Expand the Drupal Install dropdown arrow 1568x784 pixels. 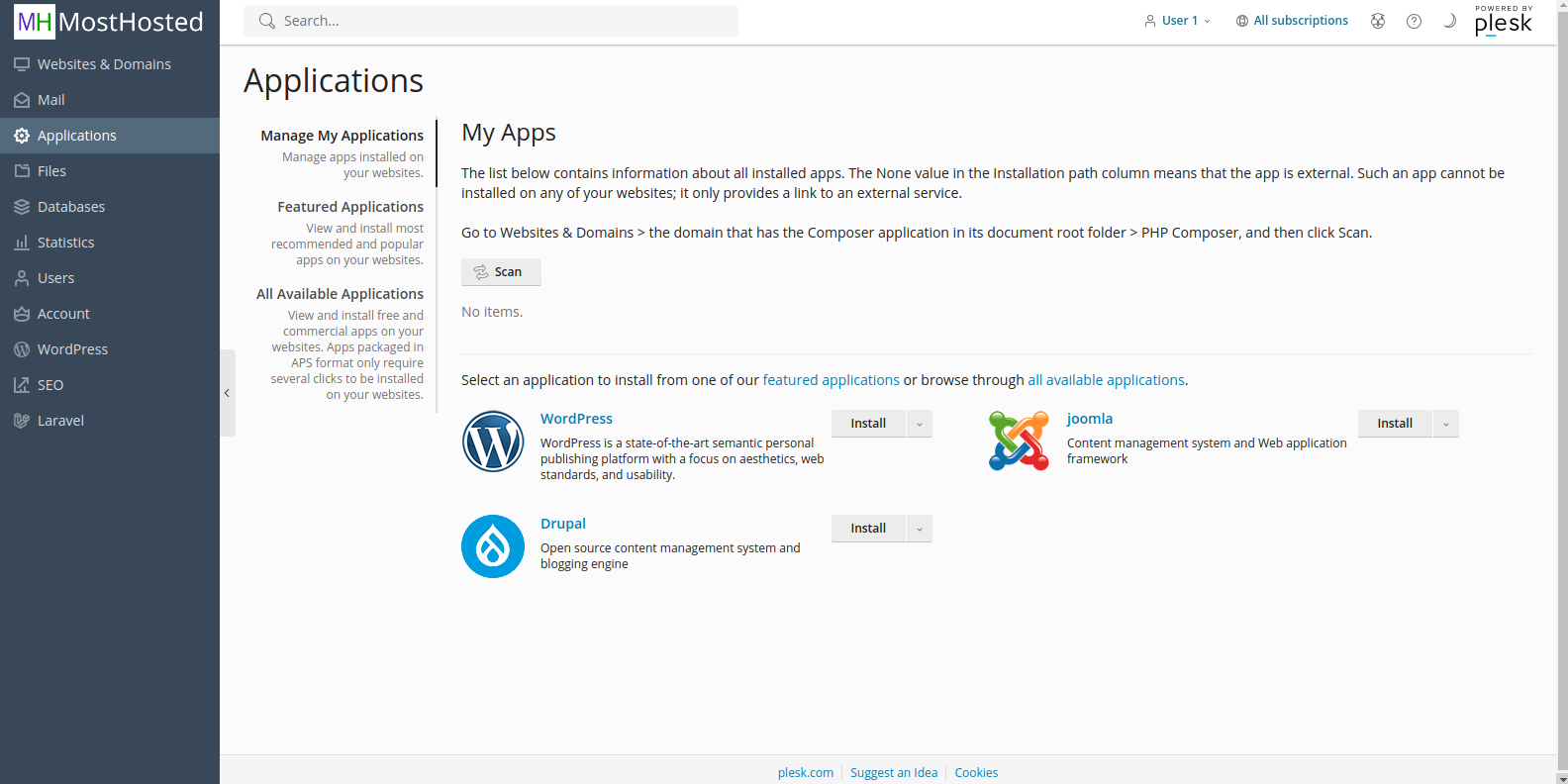tap(920, 529)
